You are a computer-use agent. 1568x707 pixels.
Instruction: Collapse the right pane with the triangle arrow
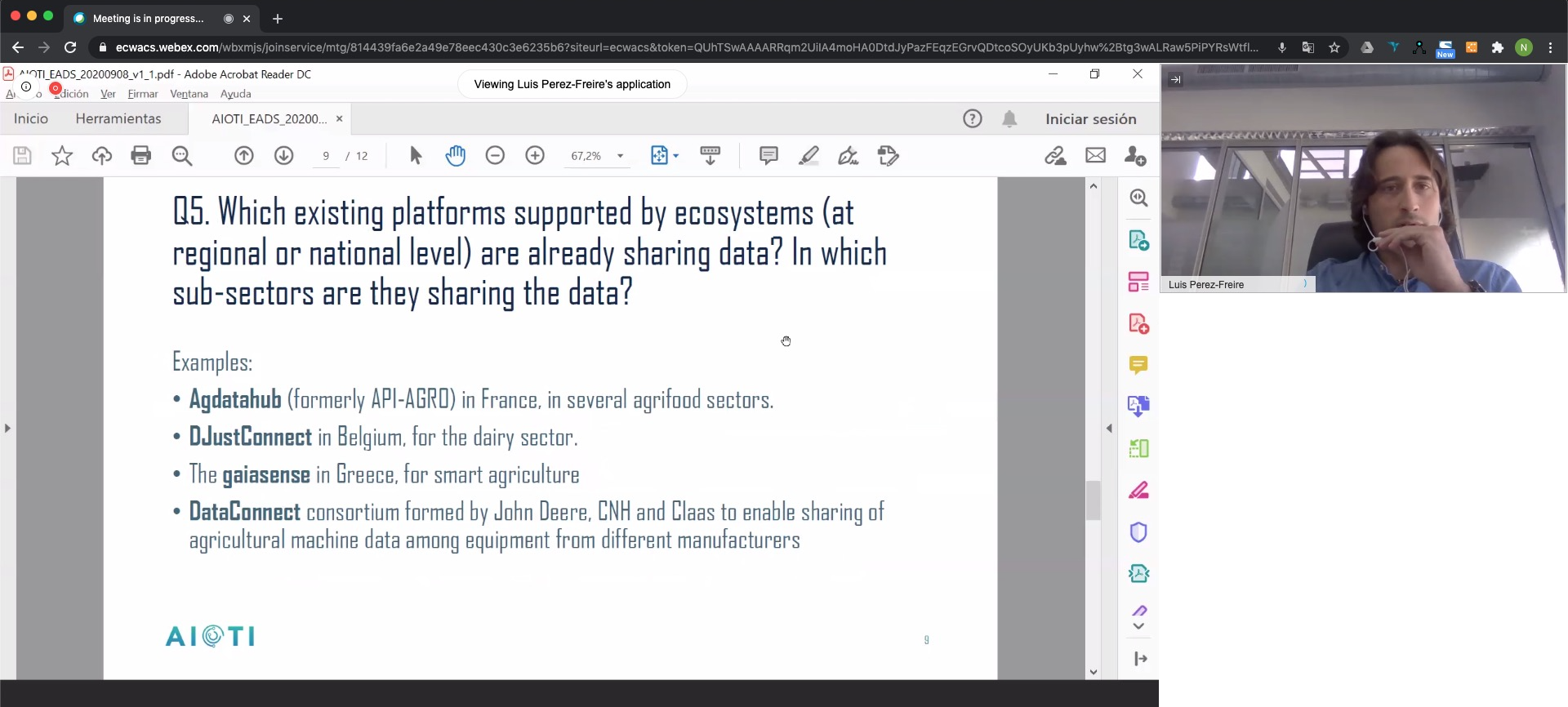click(x=1109, y=428)
